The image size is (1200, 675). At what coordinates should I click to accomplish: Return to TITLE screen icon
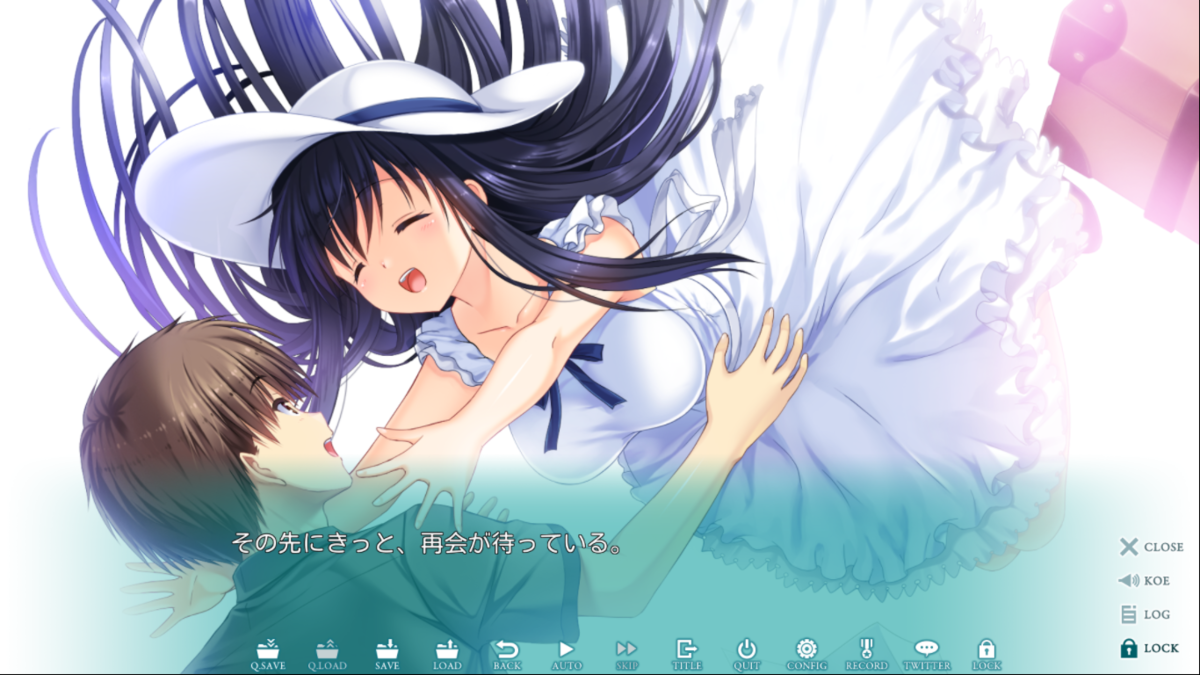click(x=687, y=655)
